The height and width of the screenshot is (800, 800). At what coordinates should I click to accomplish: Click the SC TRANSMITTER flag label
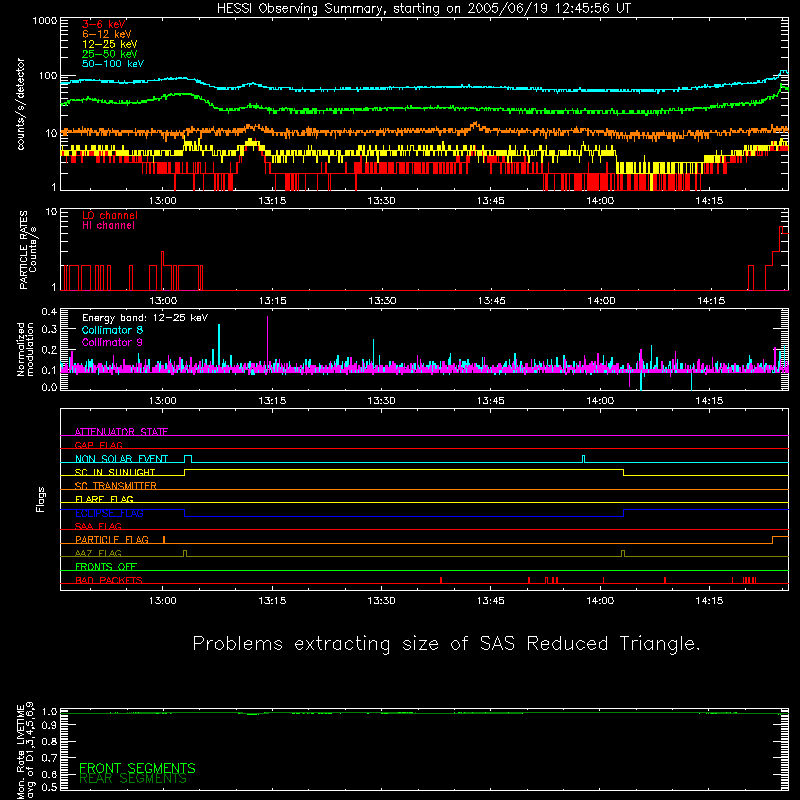pyautogui.click(x=116, y=486)
